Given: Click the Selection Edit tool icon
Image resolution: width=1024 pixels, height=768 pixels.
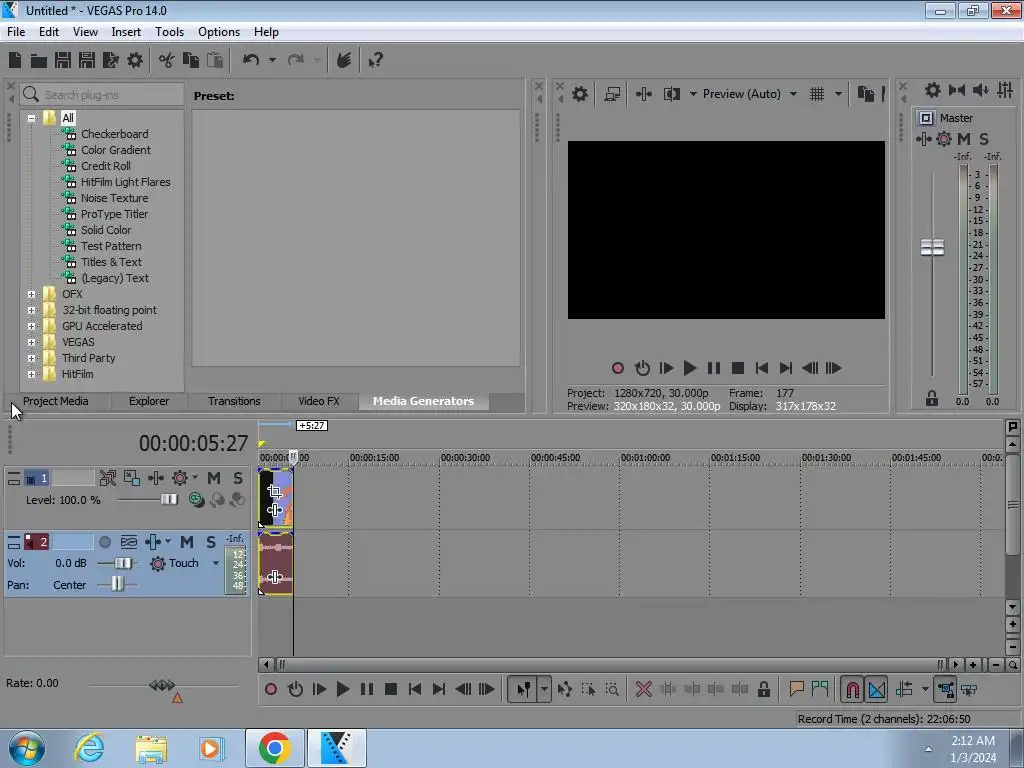Looking at the screenshot, I should pos(588,689).
